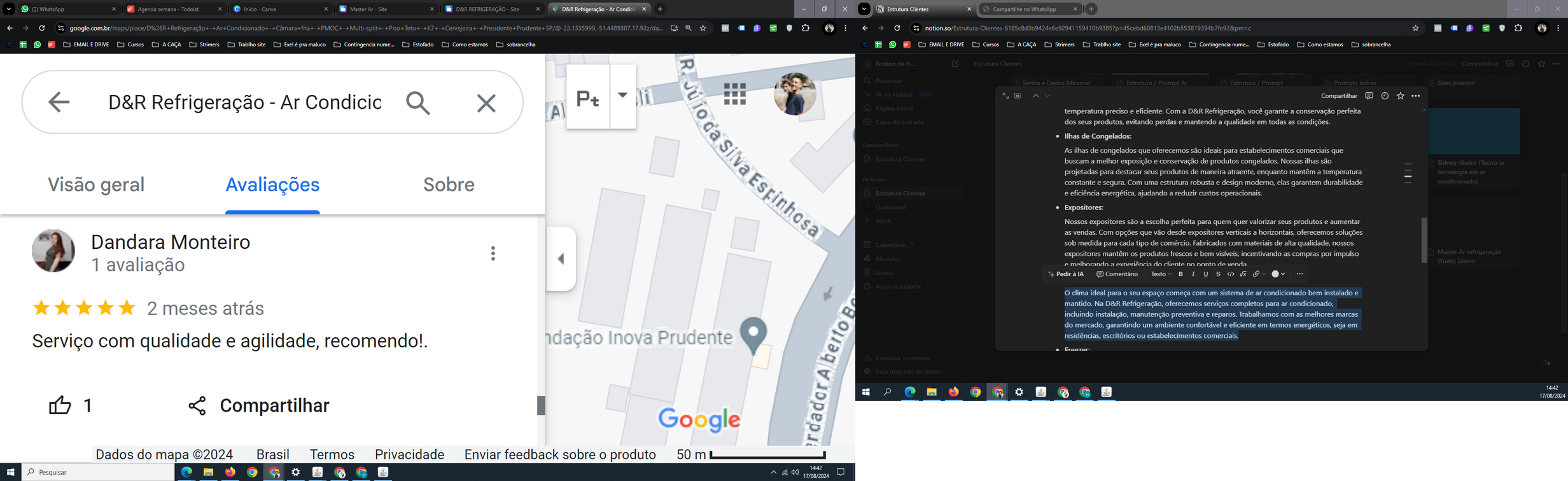Convert selection to math equation
1568x481 pixels.
1243,274
